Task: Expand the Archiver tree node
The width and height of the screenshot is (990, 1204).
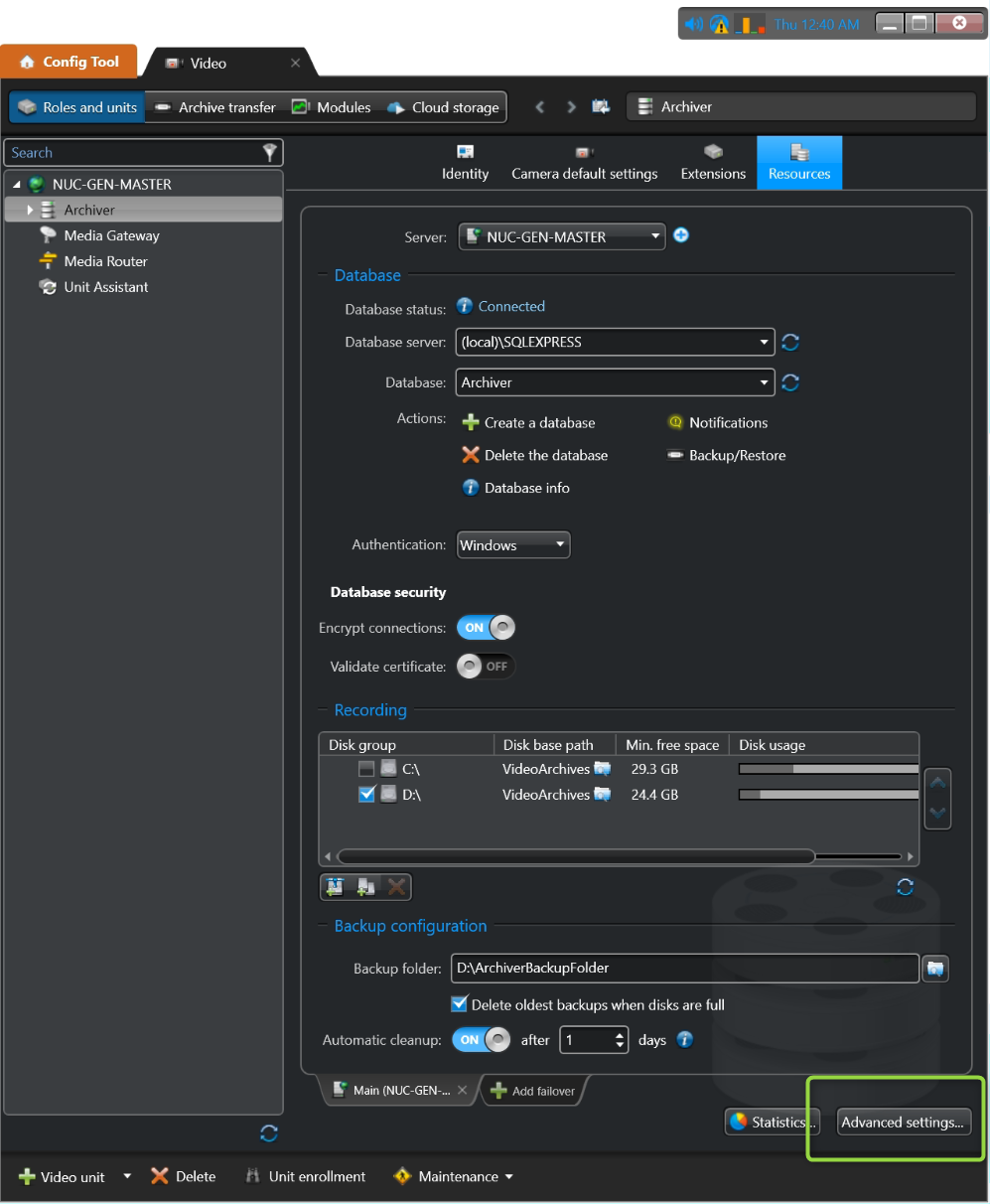Action: (x=31, y=211)
